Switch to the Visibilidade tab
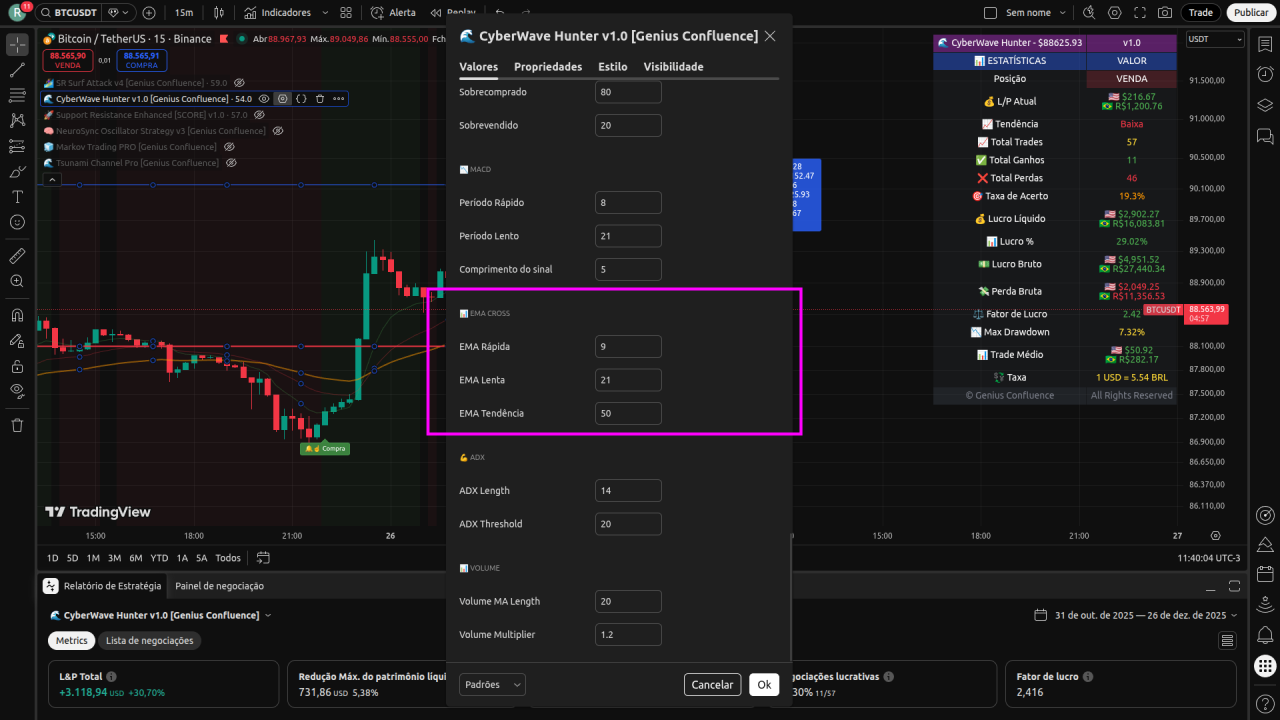Viewport: 1280px width, 720px height. (x=673, y=67)
